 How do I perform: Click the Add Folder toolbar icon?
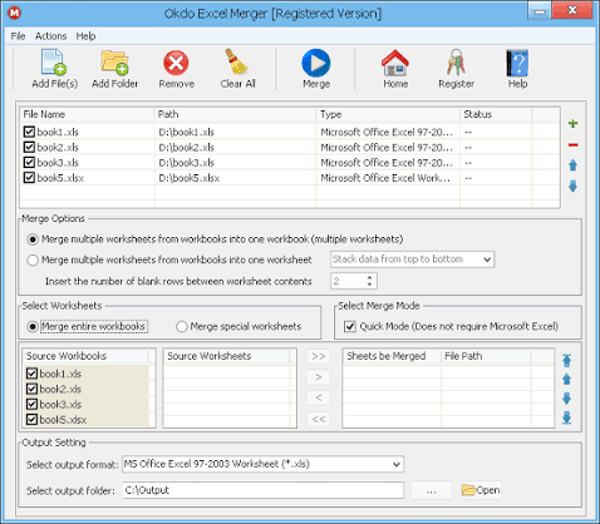[x=114, y=62]
